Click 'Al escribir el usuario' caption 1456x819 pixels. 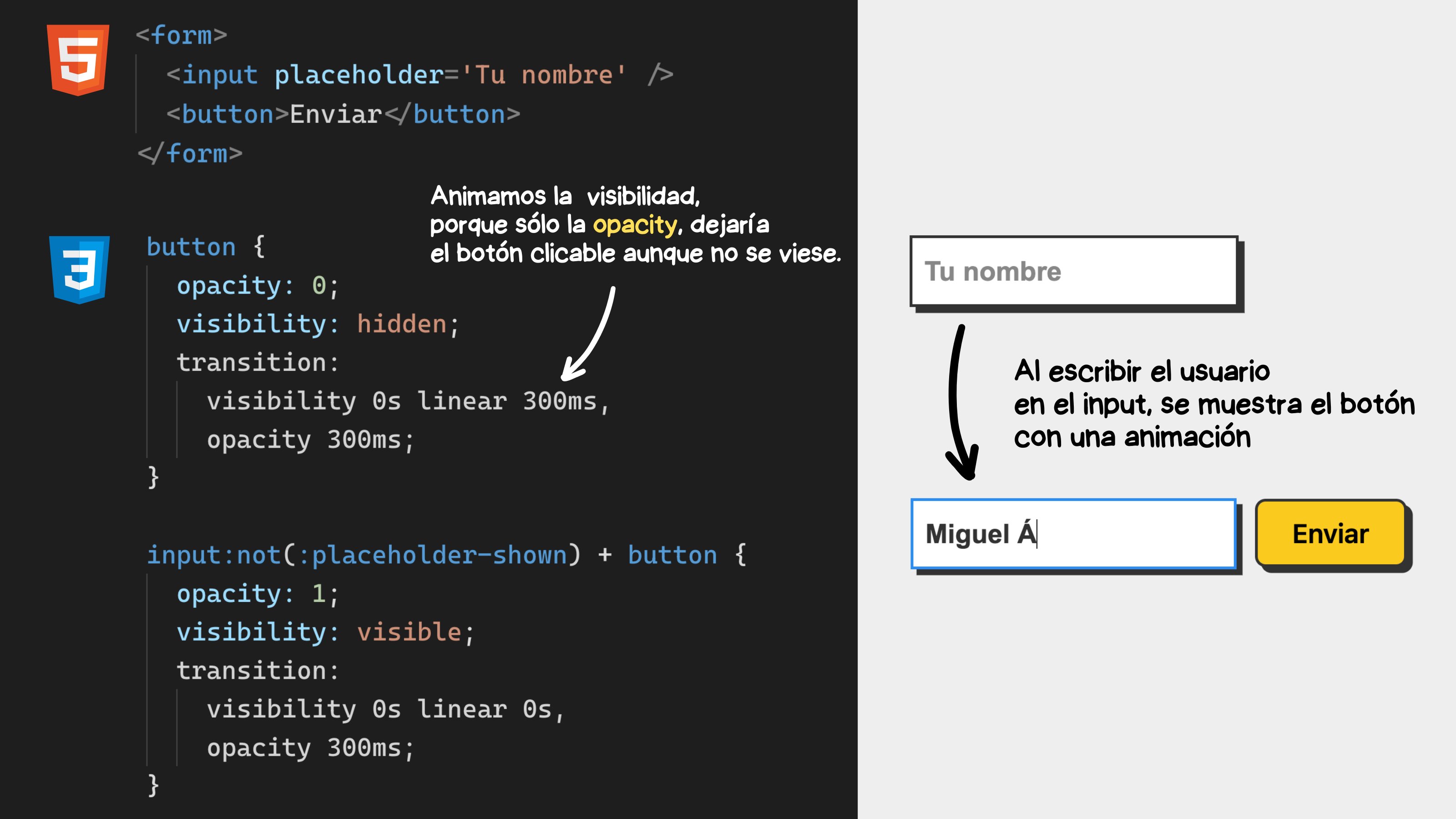(x=1142, y=371)
